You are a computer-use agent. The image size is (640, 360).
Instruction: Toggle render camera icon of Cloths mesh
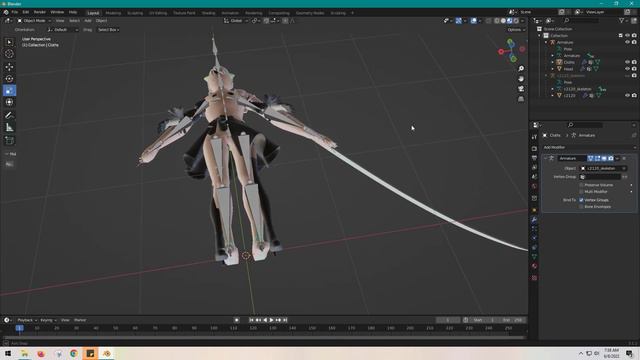click(x=634, y=62)
